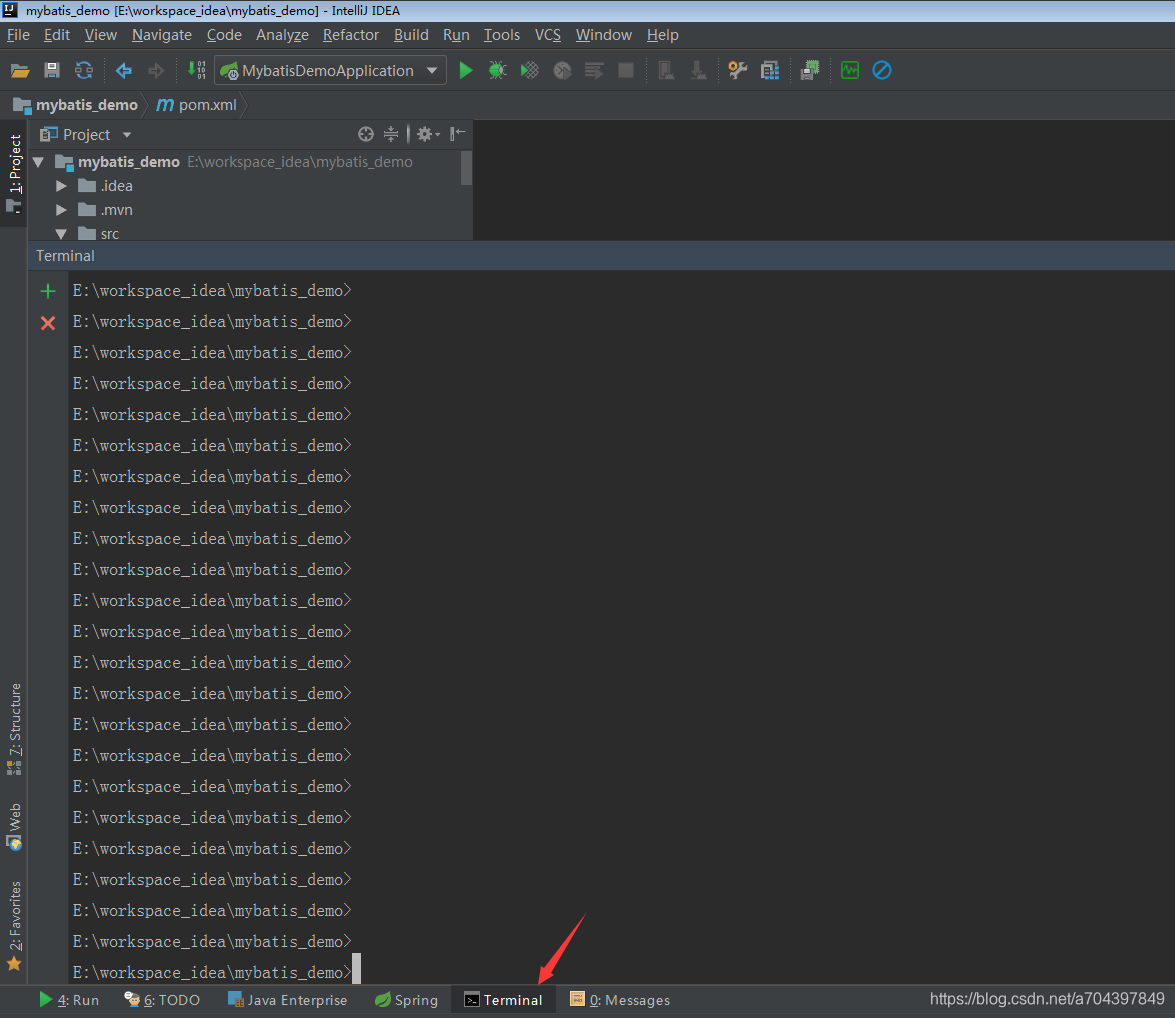
Task: Collapse the mybatis_demo root tree node
Action: click(38, 162)
